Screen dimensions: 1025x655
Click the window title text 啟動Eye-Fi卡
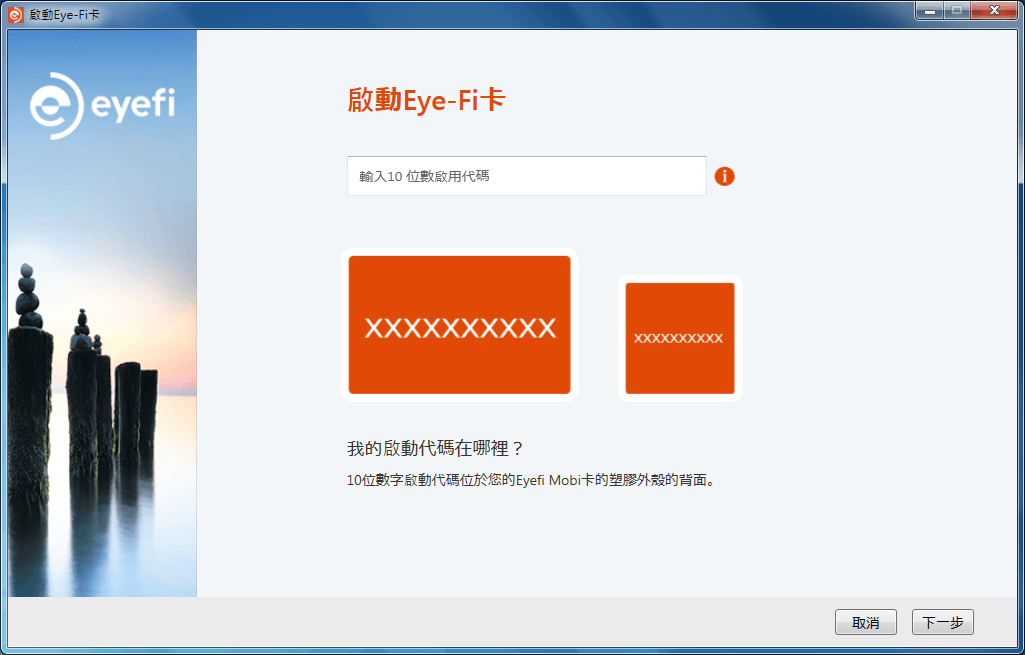[x=62, y=13]
